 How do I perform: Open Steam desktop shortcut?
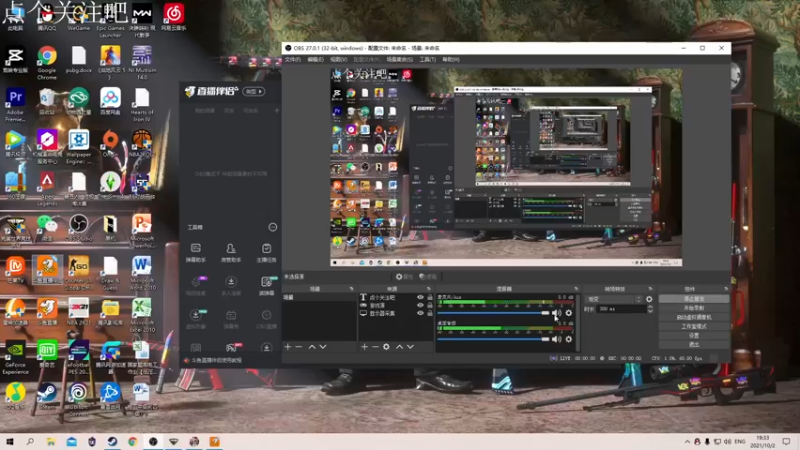pos(47,396)
